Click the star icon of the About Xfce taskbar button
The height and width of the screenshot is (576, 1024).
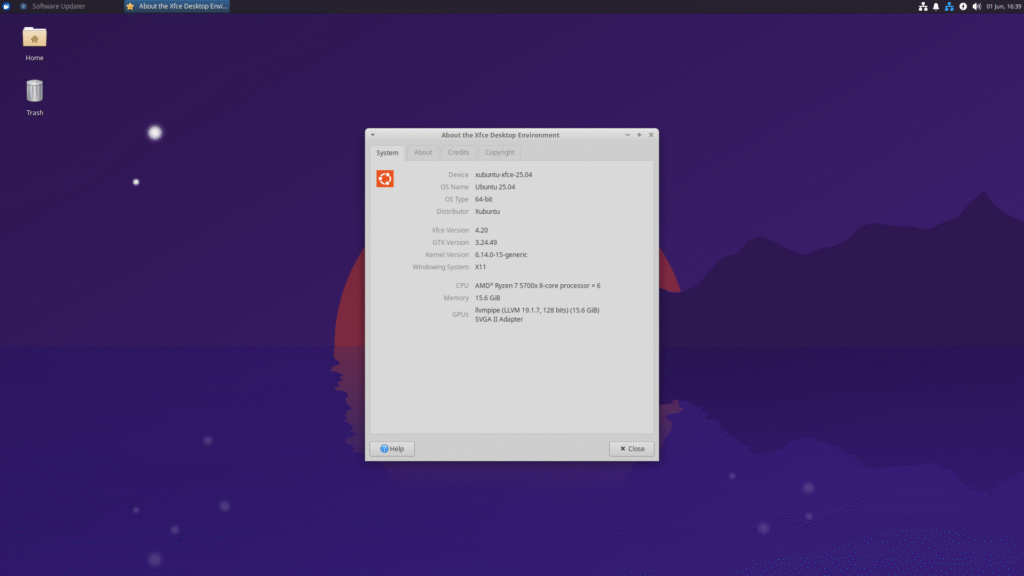click(130, 6)
